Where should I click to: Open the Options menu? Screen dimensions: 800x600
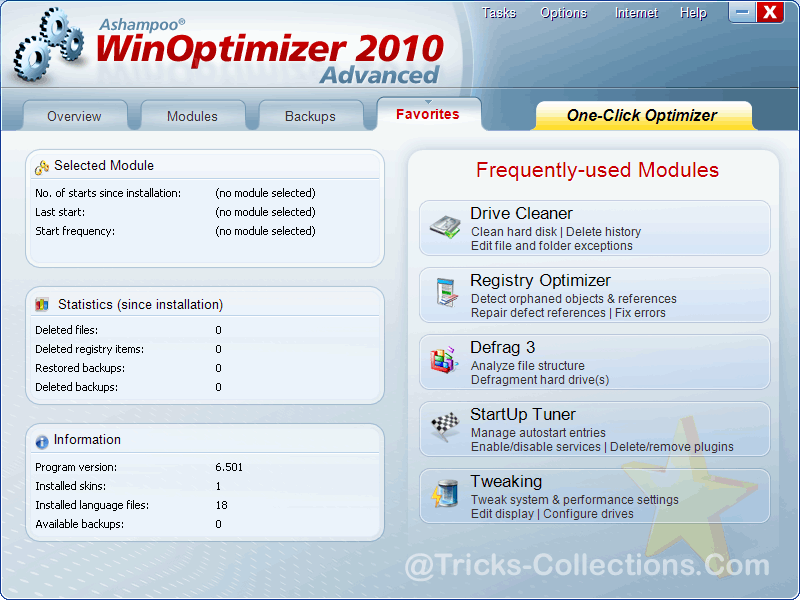coord(564,13)
